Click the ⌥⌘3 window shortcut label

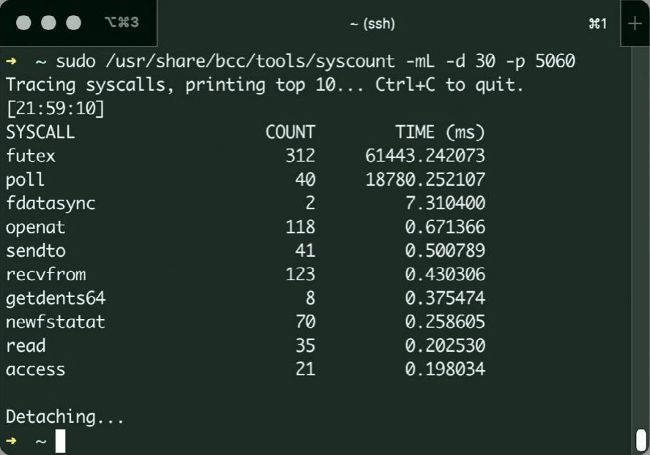click(120, 22)
